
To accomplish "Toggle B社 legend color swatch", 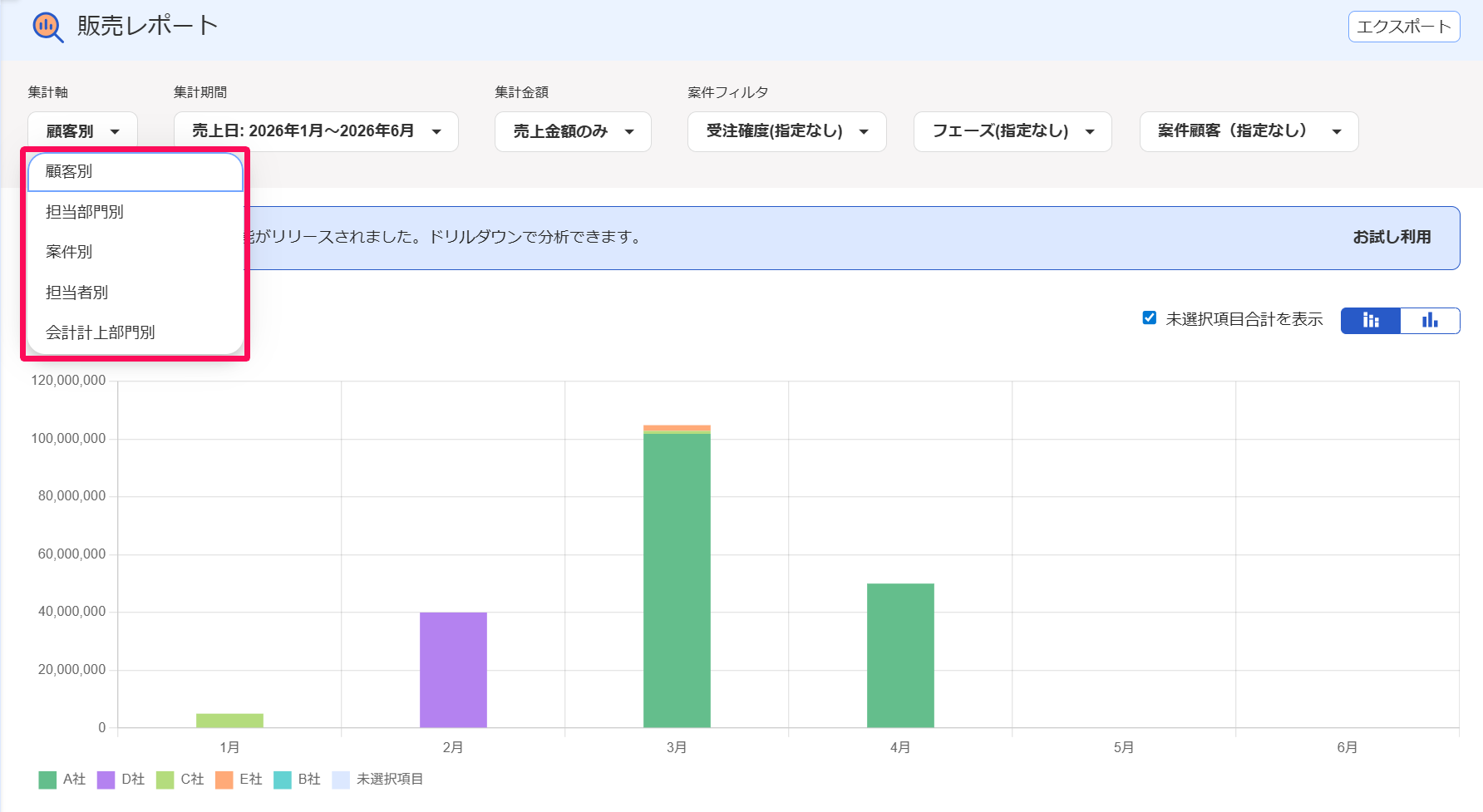I will tap(283, 780).
